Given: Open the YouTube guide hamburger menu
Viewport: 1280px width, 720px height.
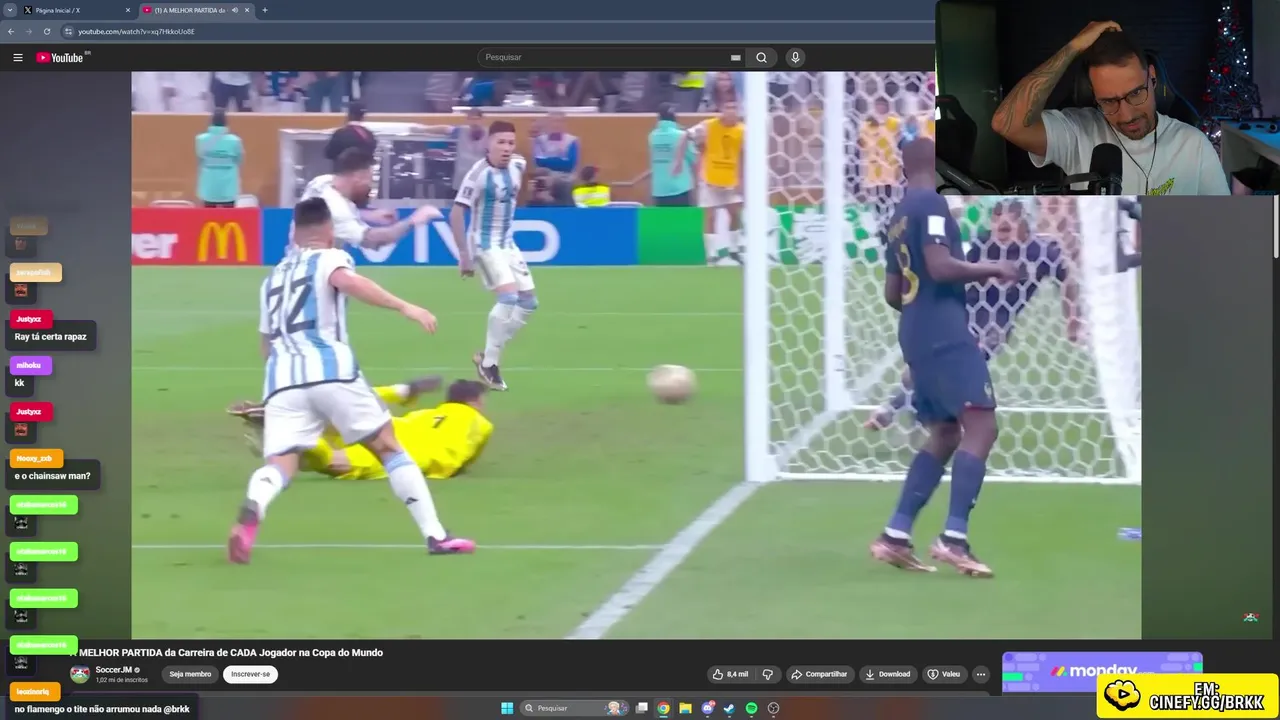Looking at the screenshot, I should (17, 57).
